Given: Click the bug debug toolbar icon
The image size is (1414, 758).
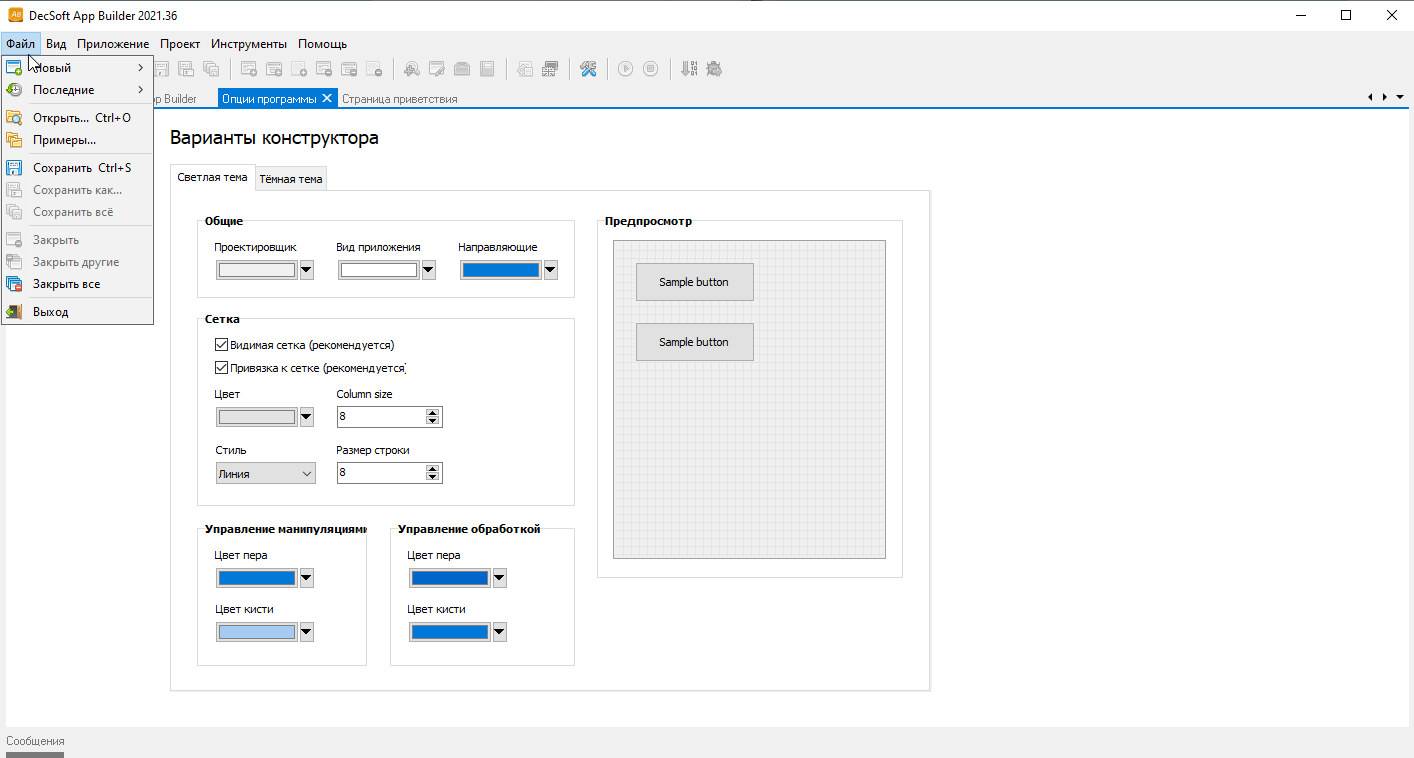Looking at the screenshot, I should (x=714, y=69).
